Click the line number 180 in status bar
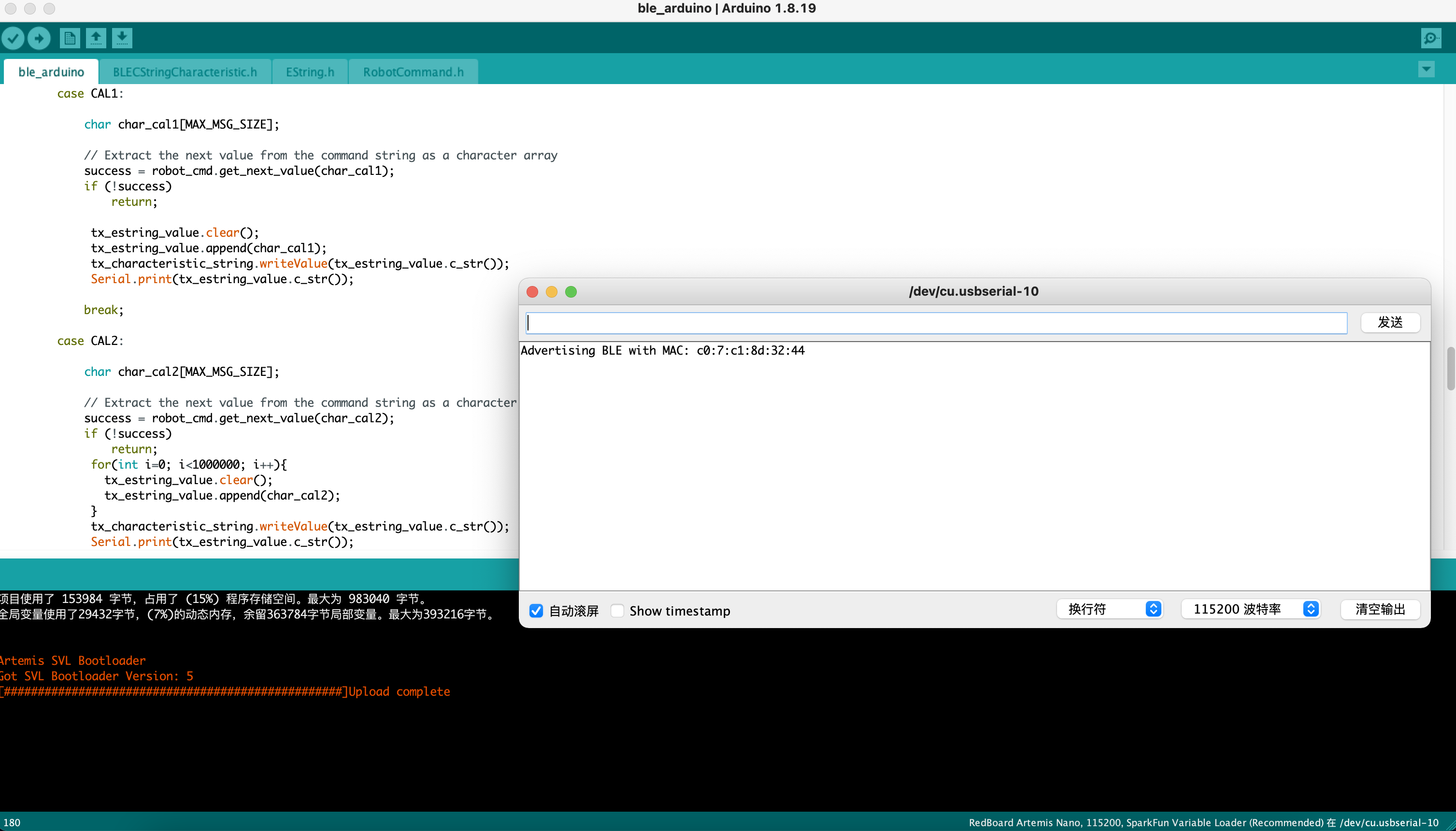This screenshot has height=831, width=1456. (12, 822)
